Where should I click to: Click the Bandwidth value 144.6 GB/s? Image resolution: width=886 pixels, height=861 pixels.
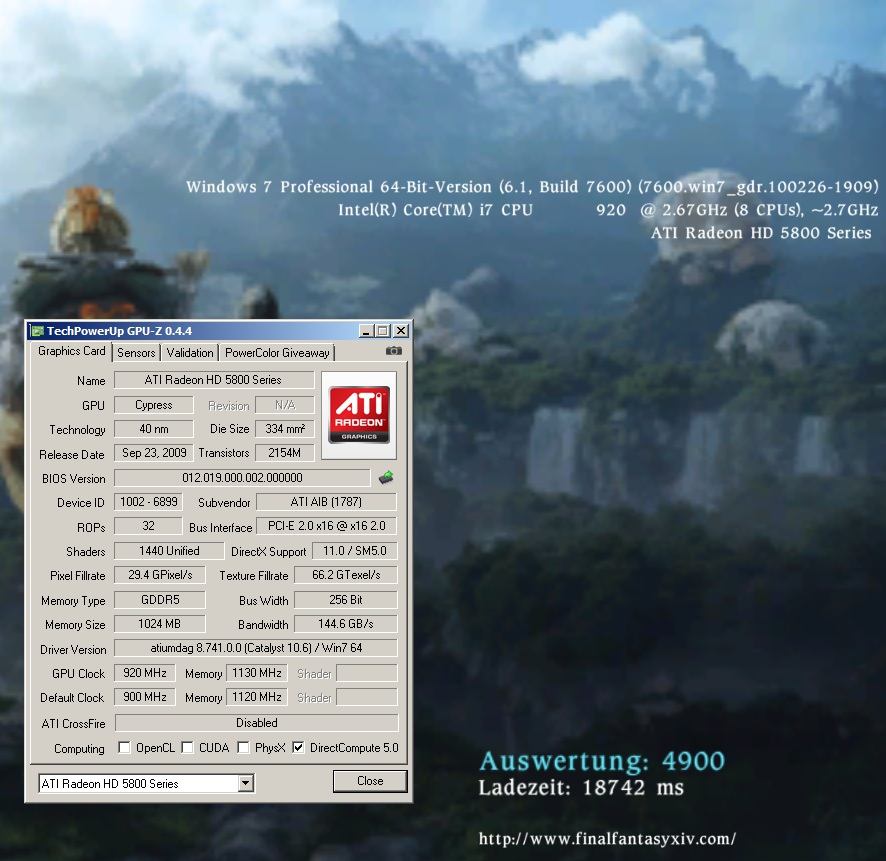click(x=346, y=624)
